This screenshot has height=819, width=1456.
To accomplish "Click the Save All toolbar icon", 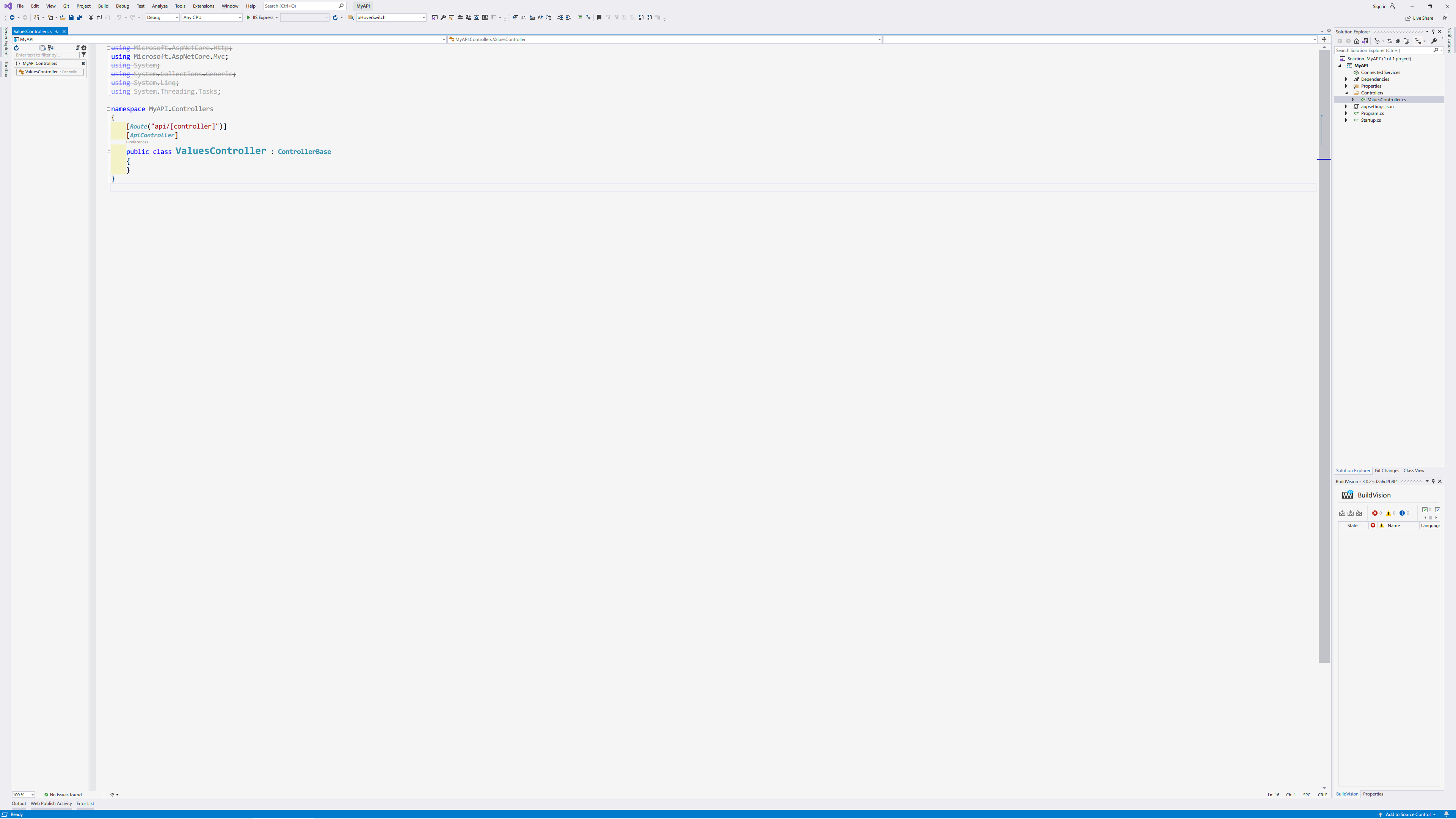I will pyautogui.click(x=79, y=17).
